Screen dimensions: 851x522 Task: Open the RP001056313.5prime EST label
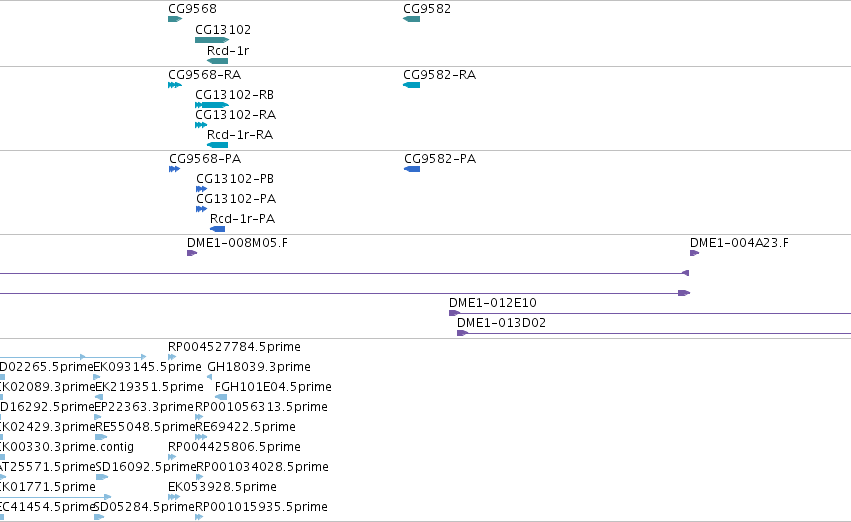click(262, 407)
